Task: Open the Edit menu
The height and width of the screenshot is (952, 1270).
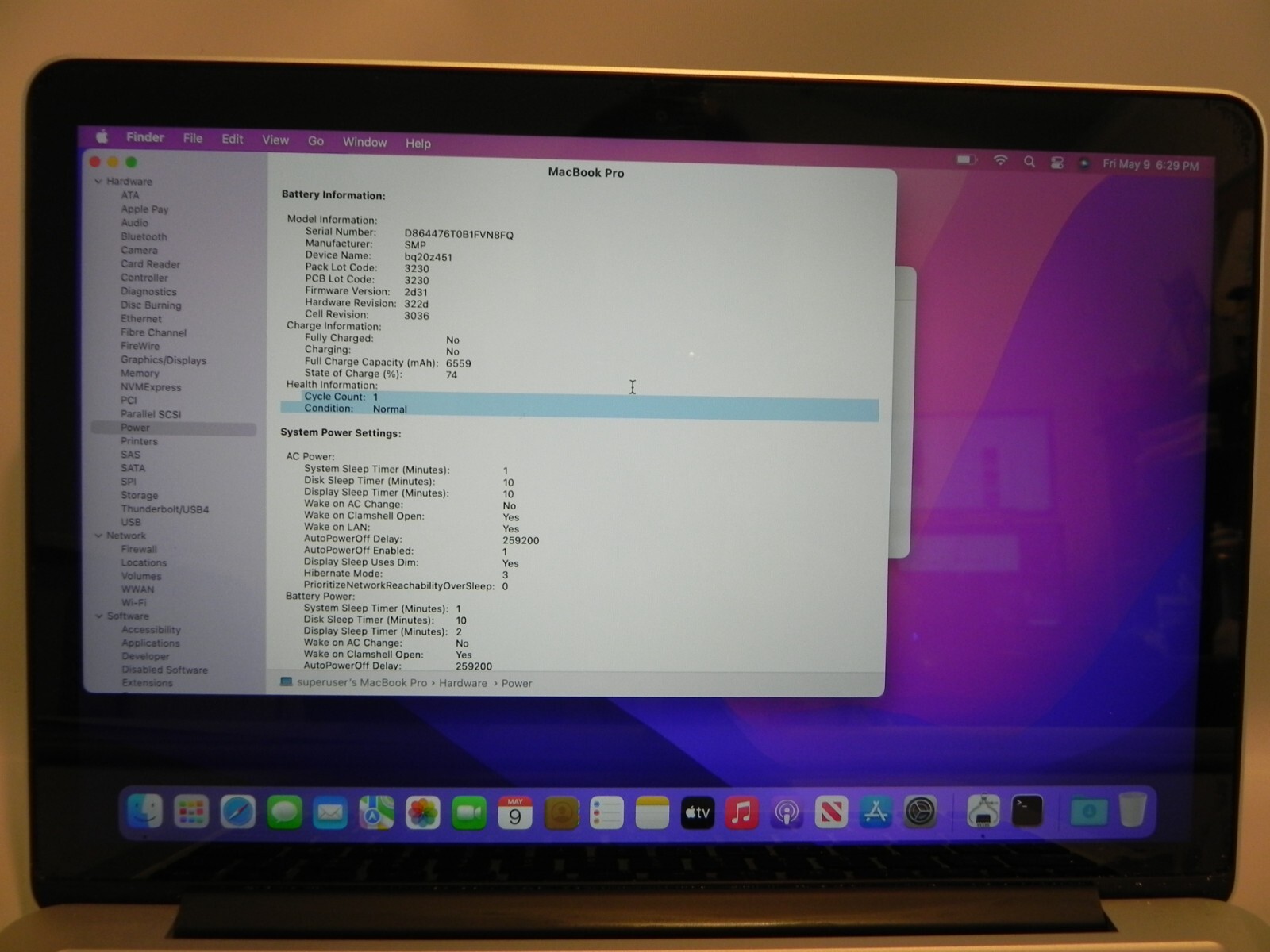Action: [x=233, y=139]
